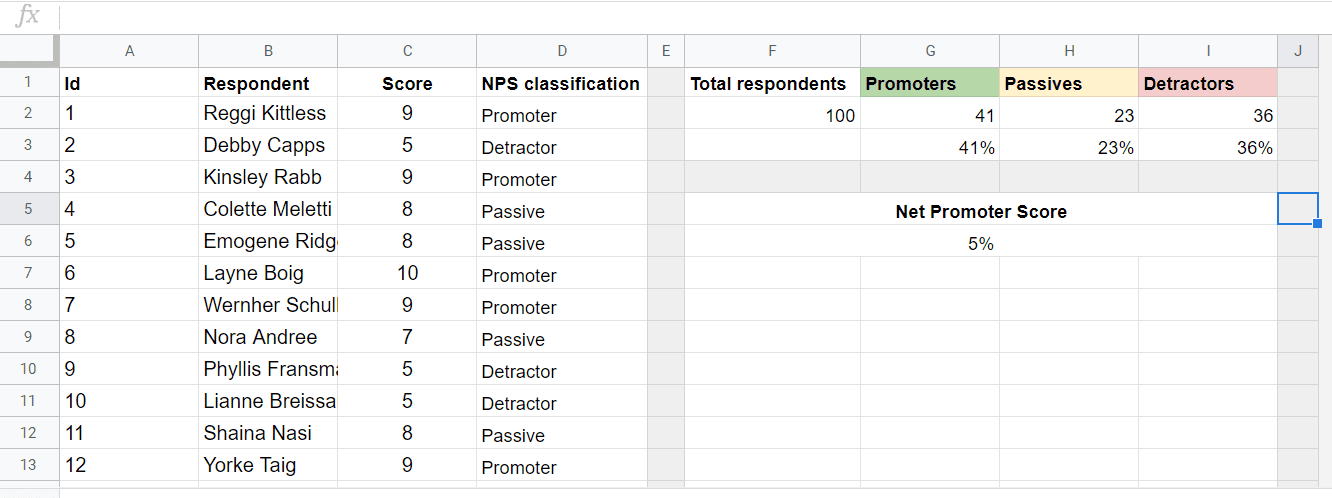Click the red Detractors header cell
Screen dimensions: 1332x498
(x=1208, y=83)
